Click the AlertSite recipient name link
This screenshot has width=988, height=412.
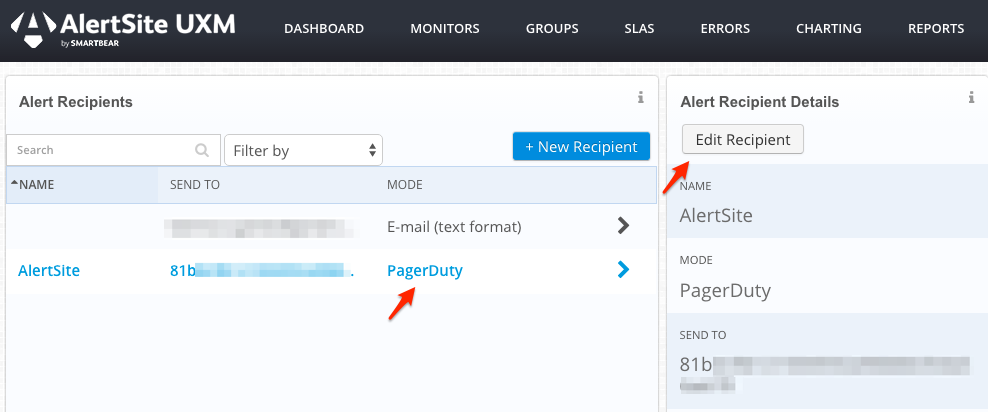49,270
